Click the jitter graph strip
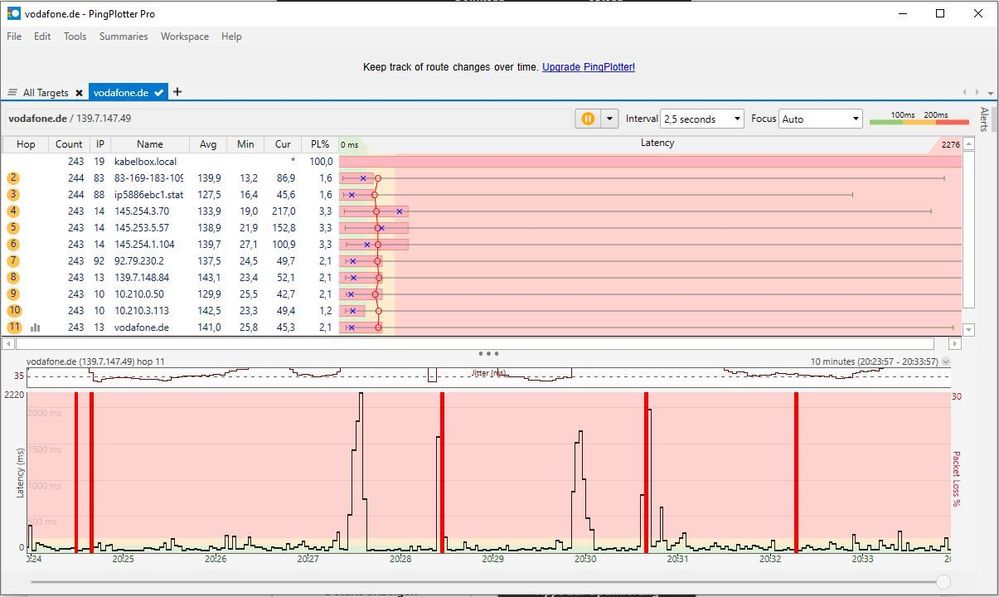 tap(489, 377)
